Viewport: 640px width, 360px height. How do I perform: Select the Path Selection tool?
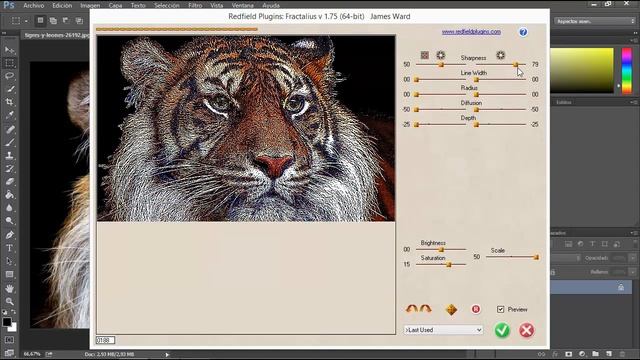click(9, 261)
